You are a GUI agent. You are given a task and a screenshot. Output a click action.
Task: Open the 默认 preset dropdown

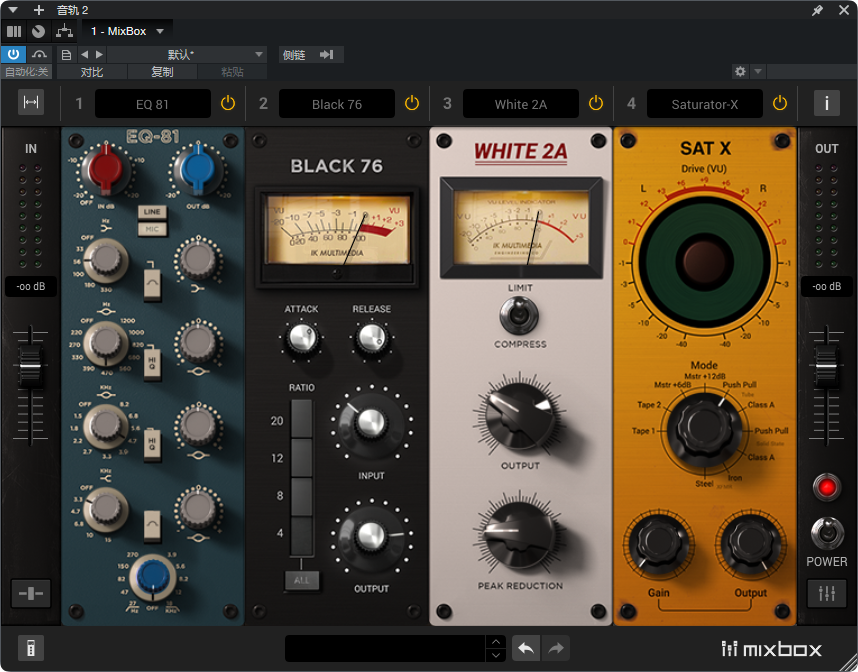pos(187,54)
